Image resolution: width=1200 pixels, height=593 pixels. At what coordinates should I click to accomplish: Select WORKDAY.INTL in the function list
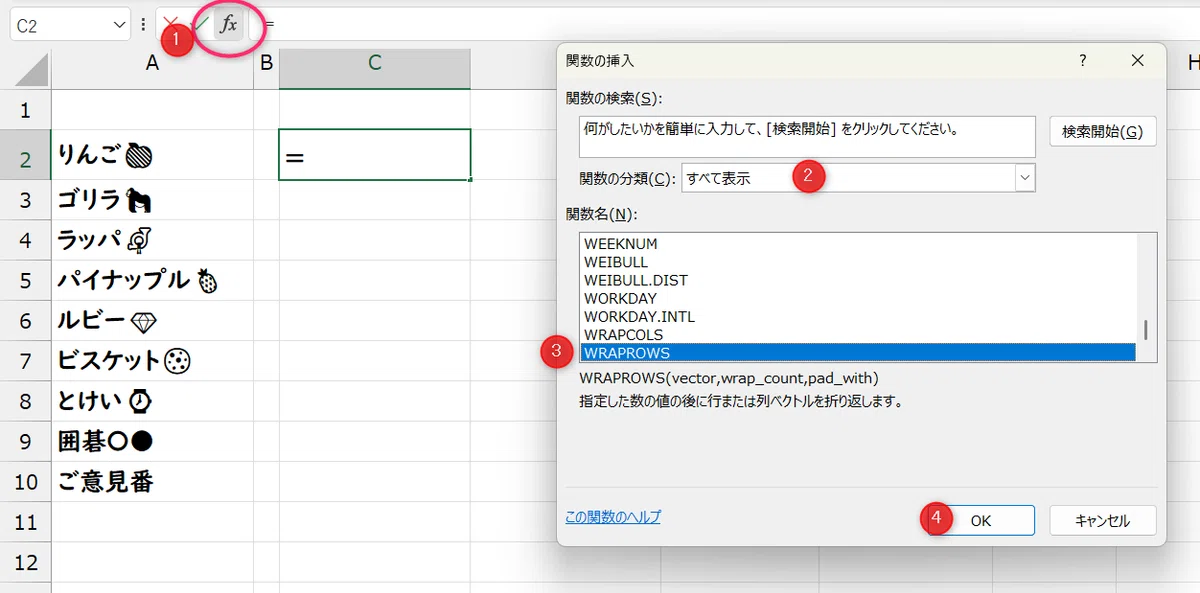pyautogui.click(x=858, y=316)
